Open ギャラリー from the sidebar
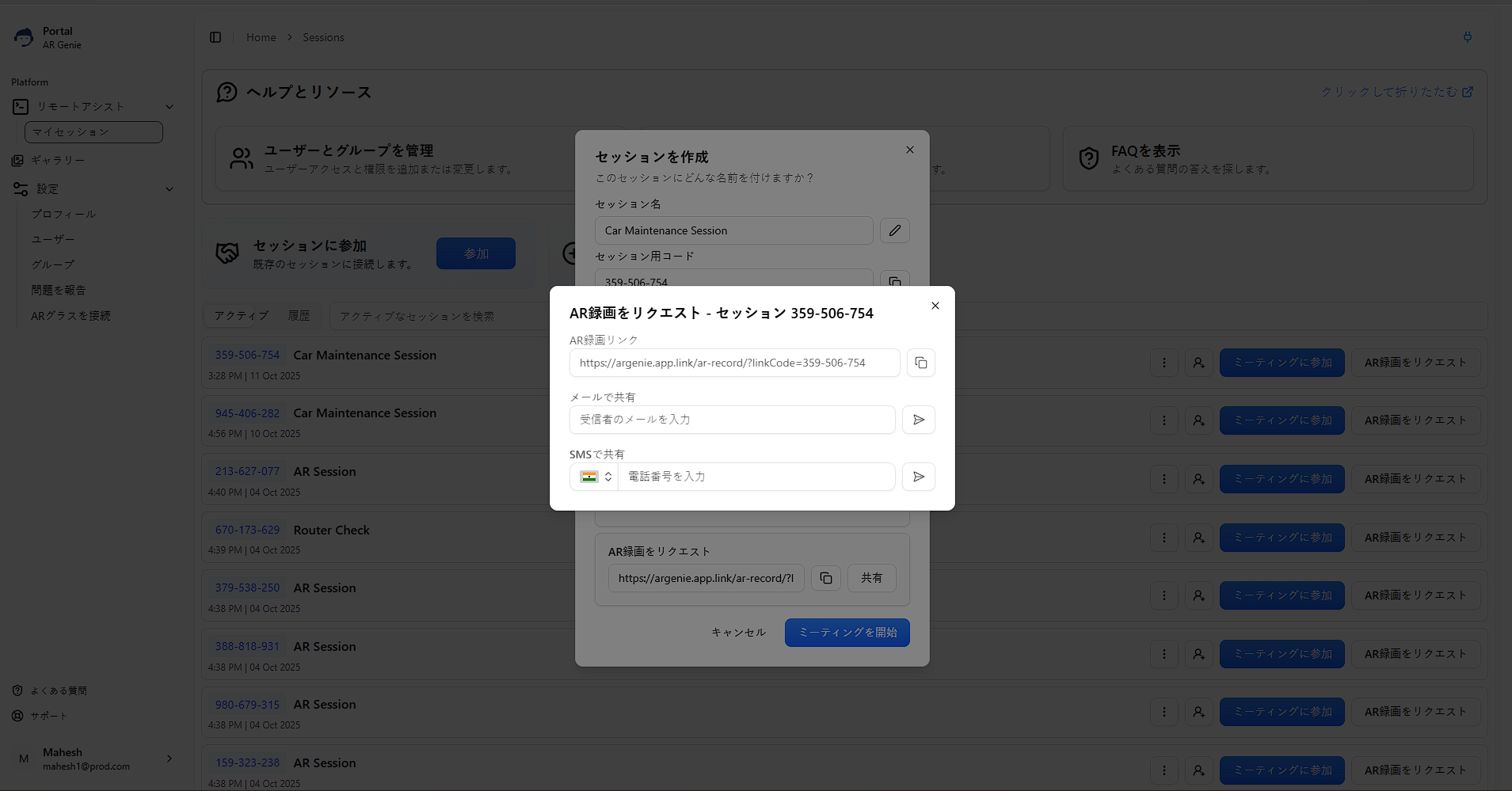The image size is (1512, 791). (x=57, y=161)
